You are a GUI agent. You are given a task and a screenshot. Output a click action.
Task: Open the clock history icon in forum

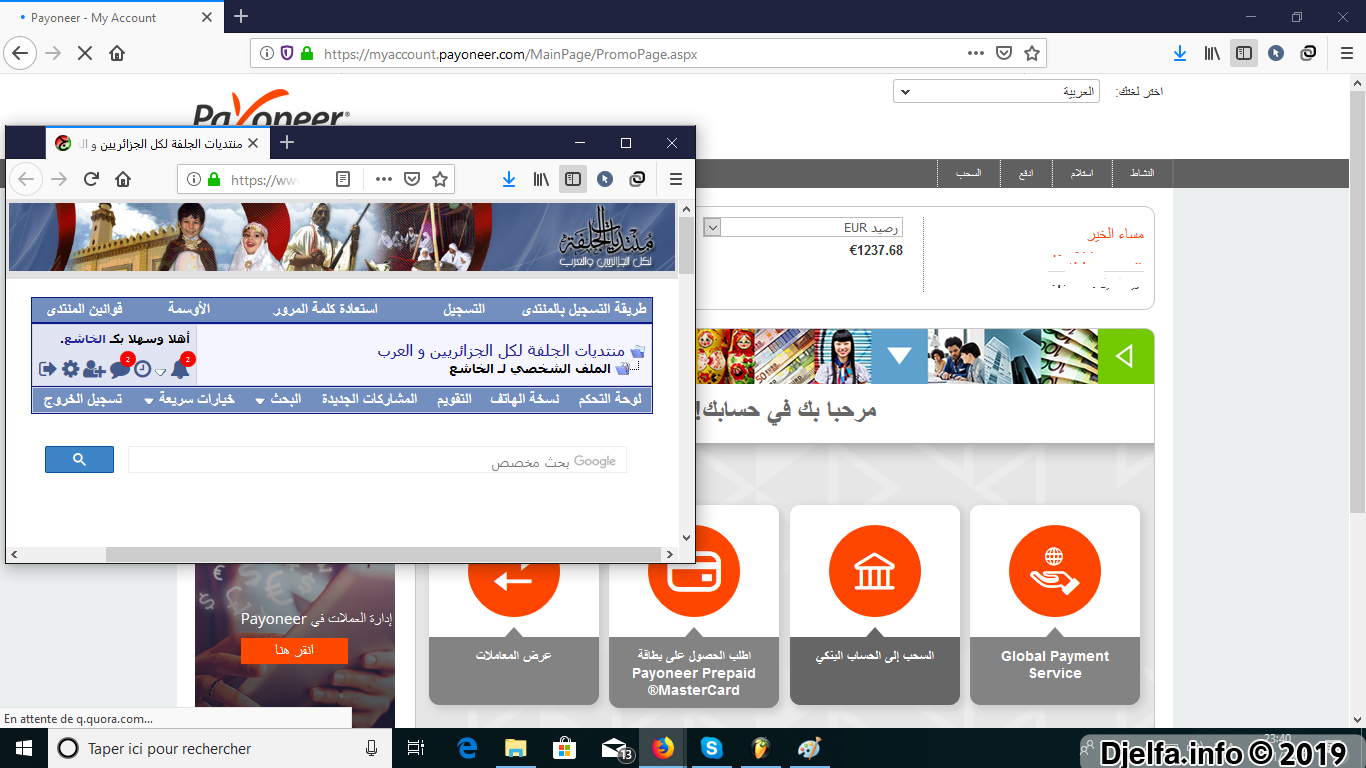[x=143, y=369]
